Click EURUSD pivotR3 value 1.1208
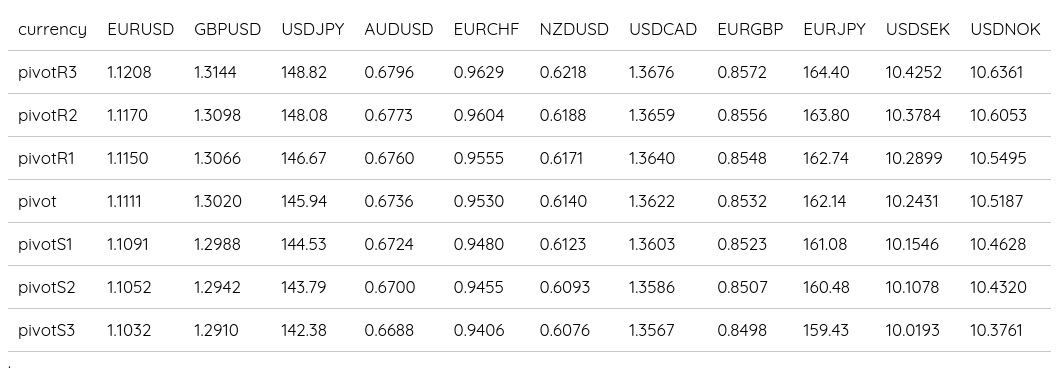 pos(129,72)
